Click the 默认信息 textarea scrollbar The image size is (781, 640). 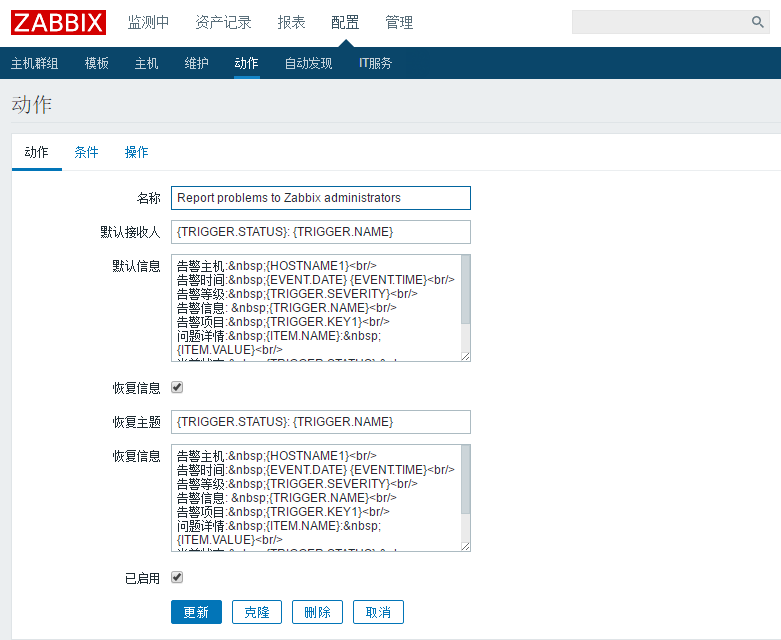466,289
